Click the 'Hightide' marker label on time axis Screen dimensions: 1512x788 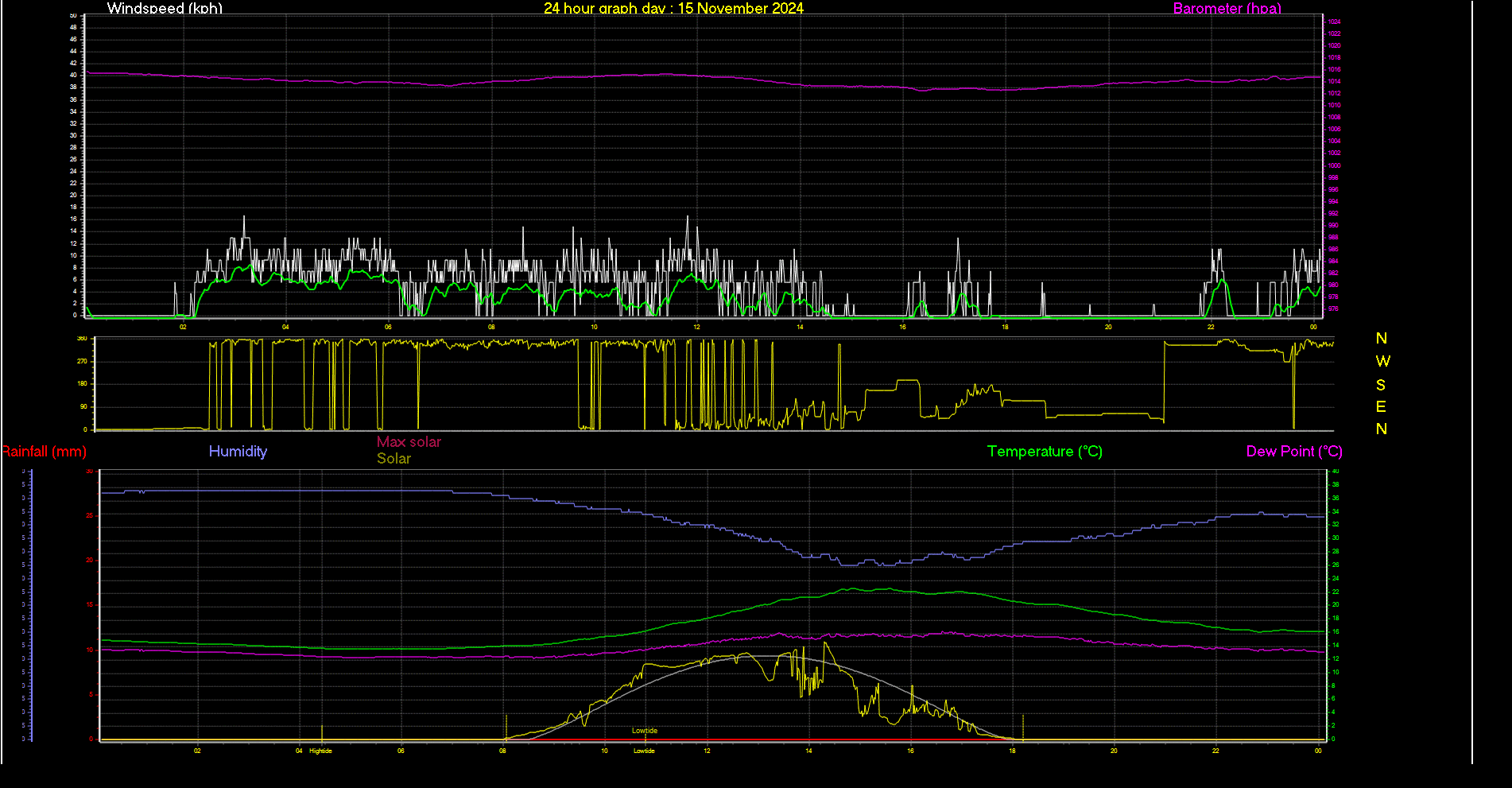click(320, 751)
